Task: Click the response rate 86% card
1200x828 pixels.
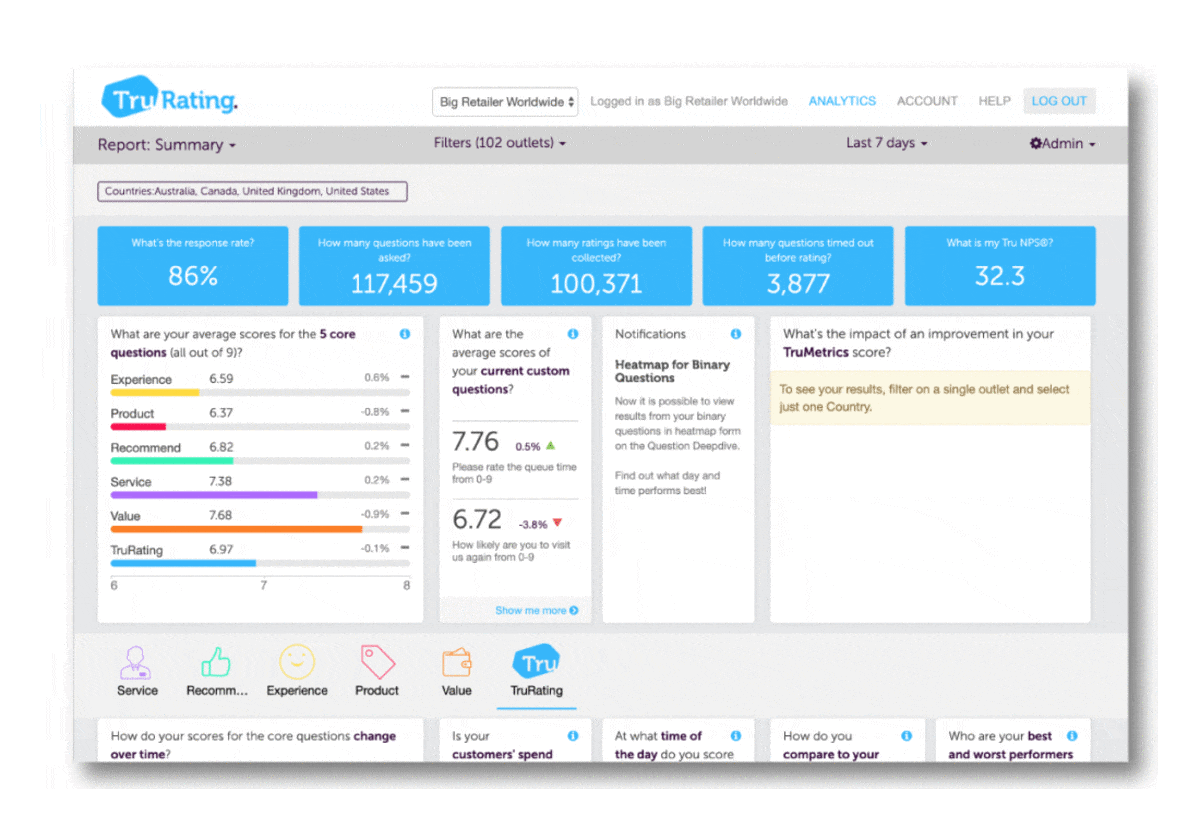Action: click(193, 266)
